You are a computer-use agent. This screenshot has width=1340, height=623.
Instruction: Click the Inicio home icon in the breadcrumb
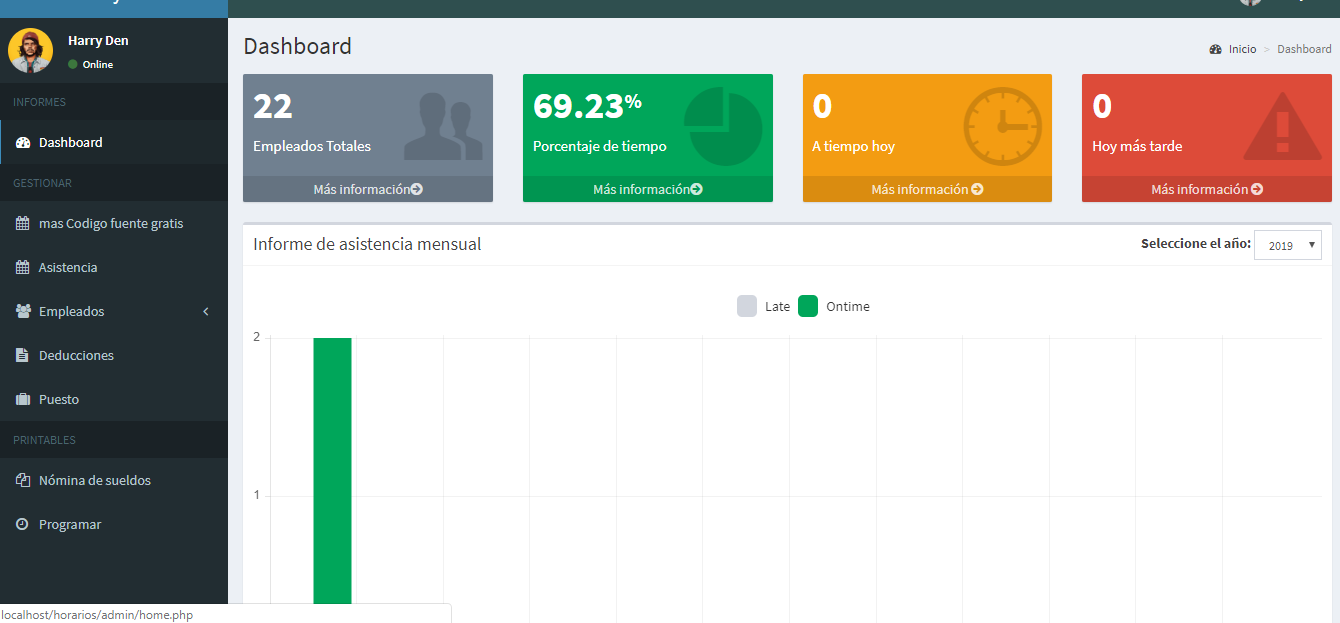point(1214,48)
